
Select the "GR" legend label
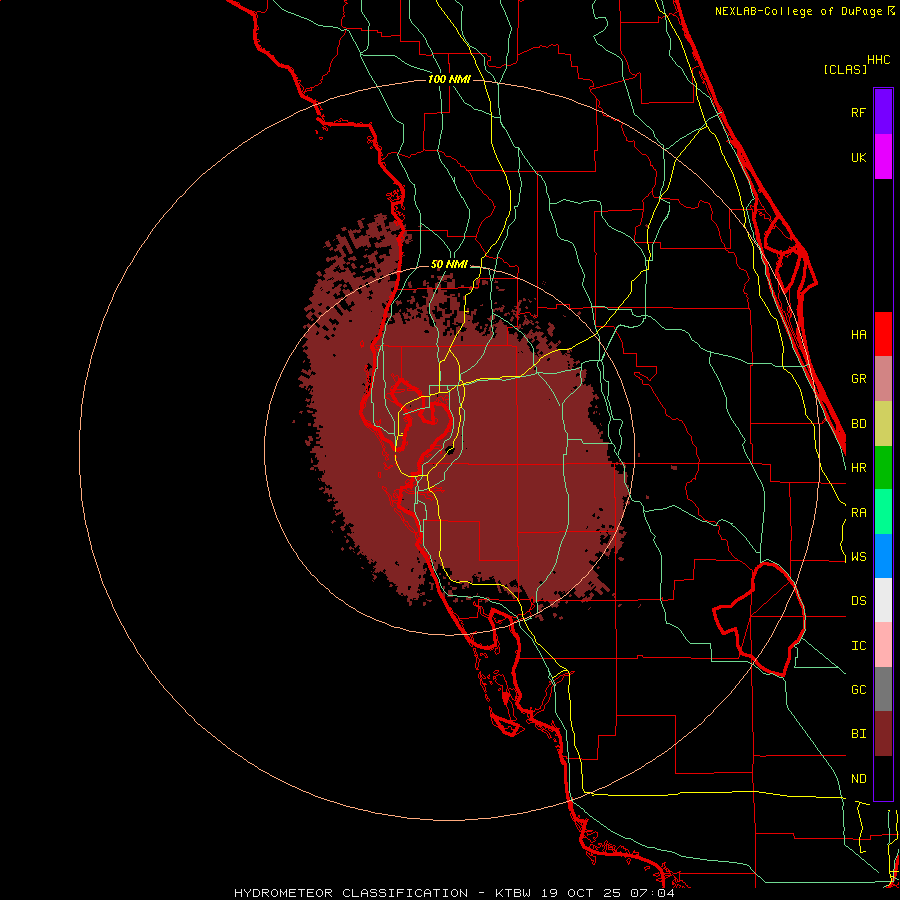(x=858, y=379)
